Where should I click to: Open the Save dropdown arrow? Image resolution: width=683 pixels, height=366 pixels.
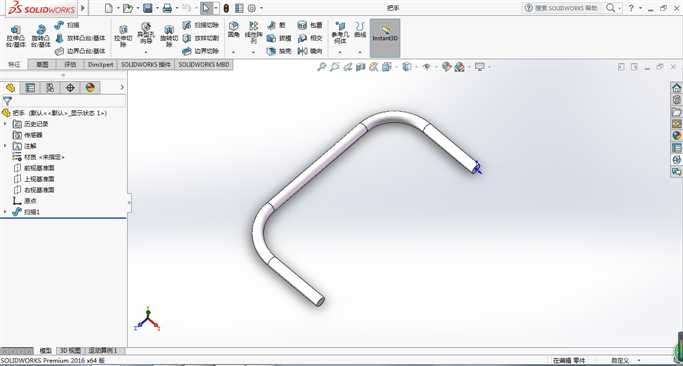click(157, 8)
